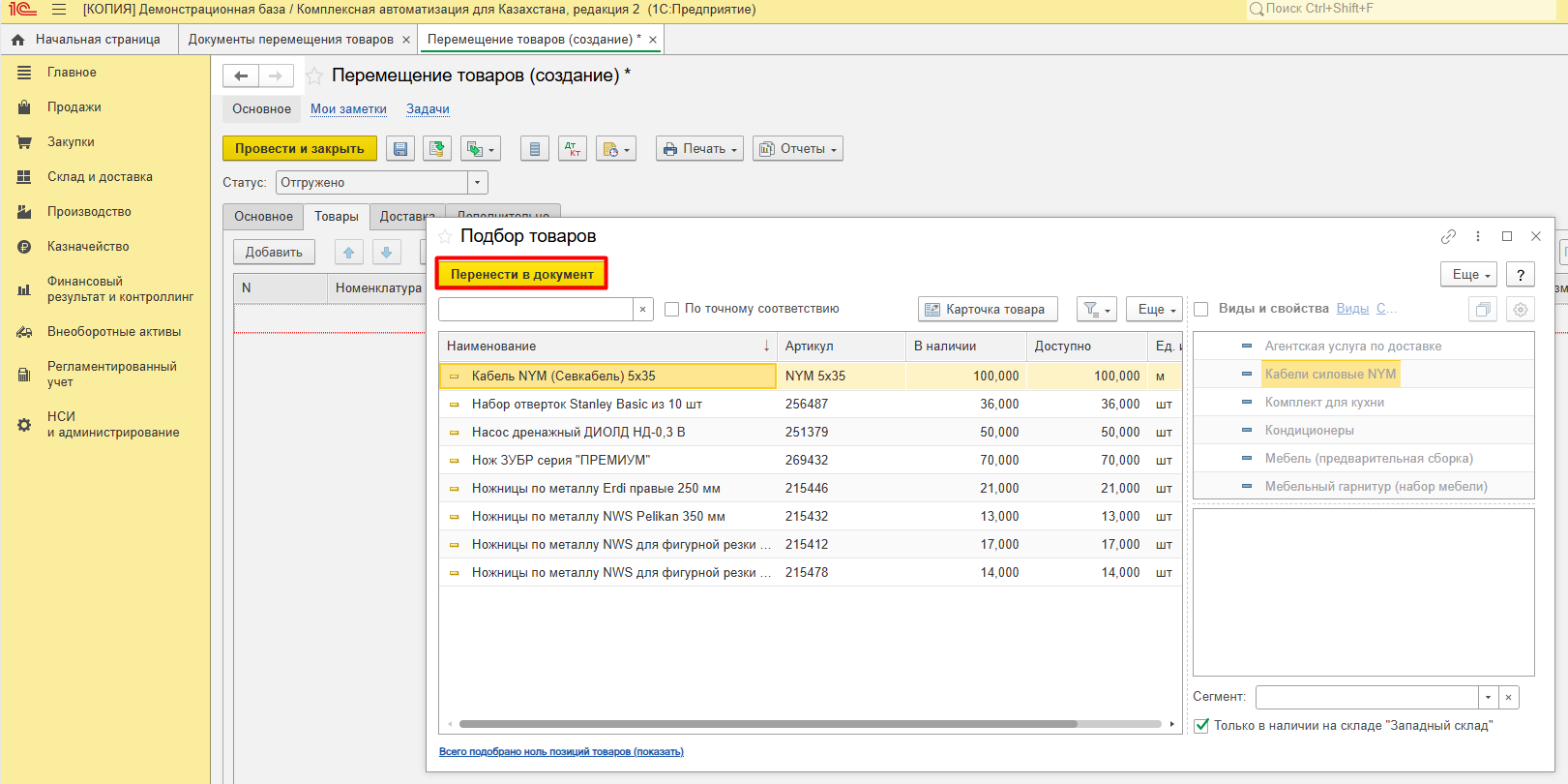Screen dimensions: 1568x784
Task: Open the Печать dropdown menu
Action: point(699,149)
